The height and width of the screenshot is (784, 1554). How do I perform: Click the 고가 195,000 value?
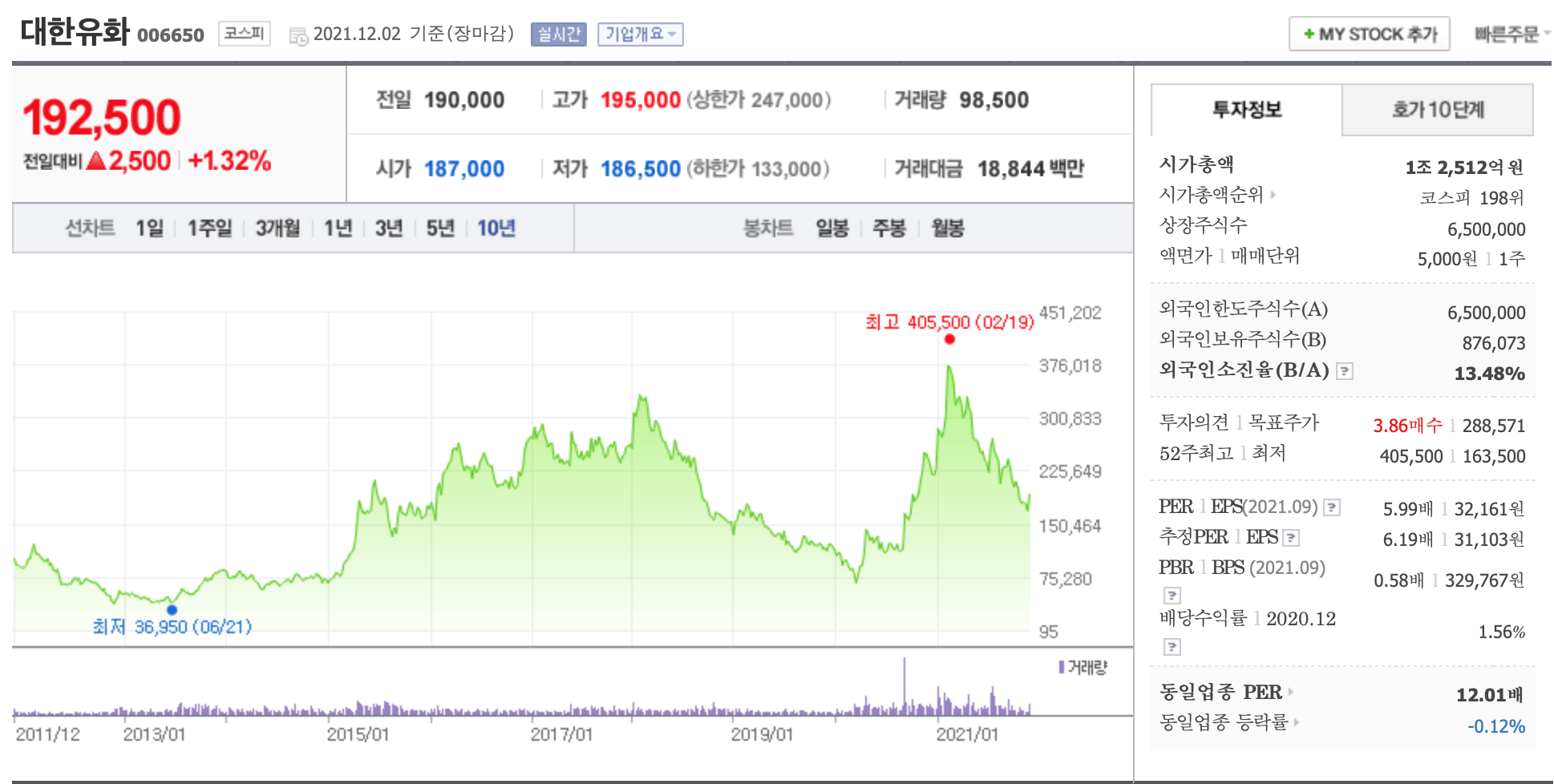pyautogui.click(x=641, y=100)
